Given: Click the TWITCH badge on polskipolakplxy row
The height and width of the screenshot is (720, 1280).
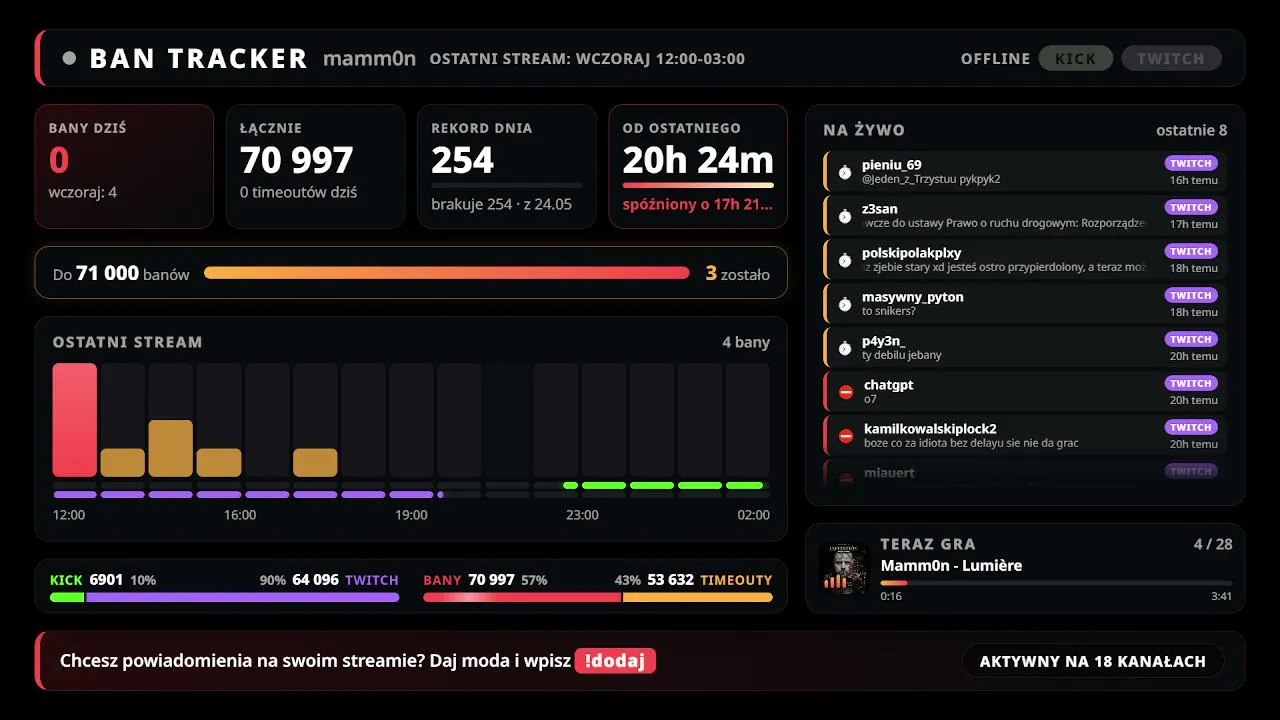Looking at the screenshot, I should tap(1191, 251).
